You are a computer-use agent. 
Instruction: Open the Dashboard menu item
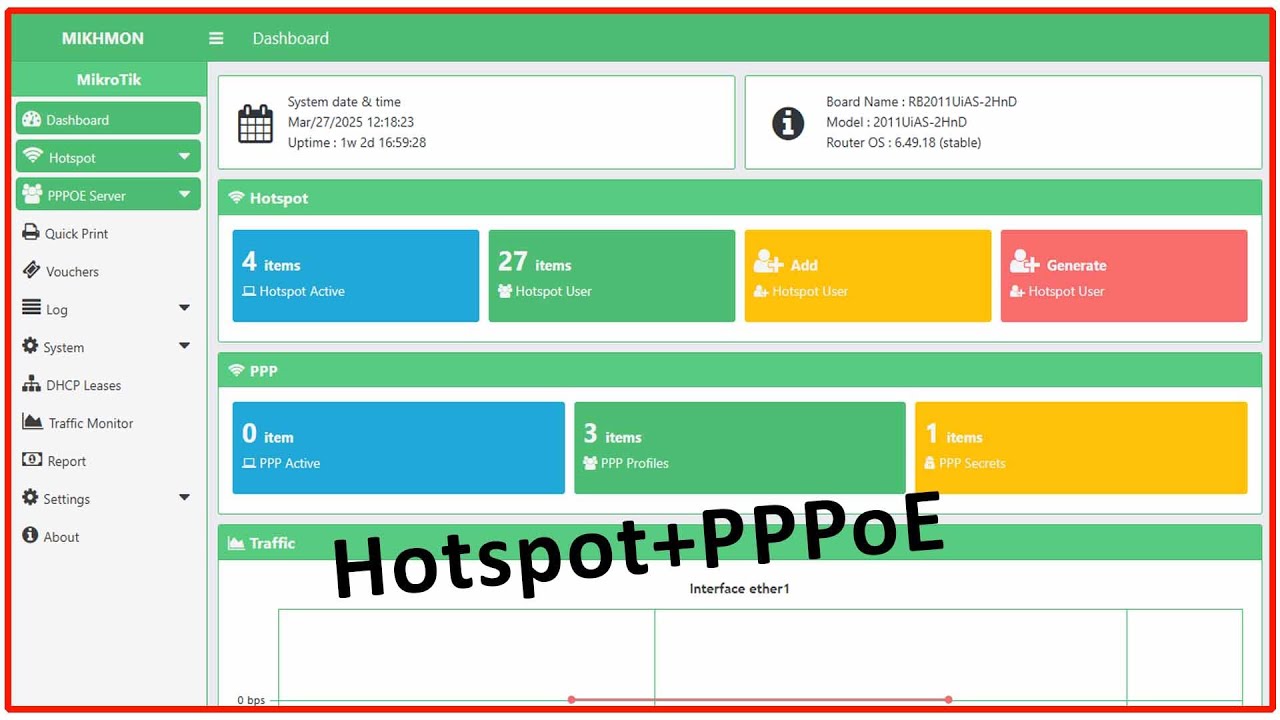point(108,119)
